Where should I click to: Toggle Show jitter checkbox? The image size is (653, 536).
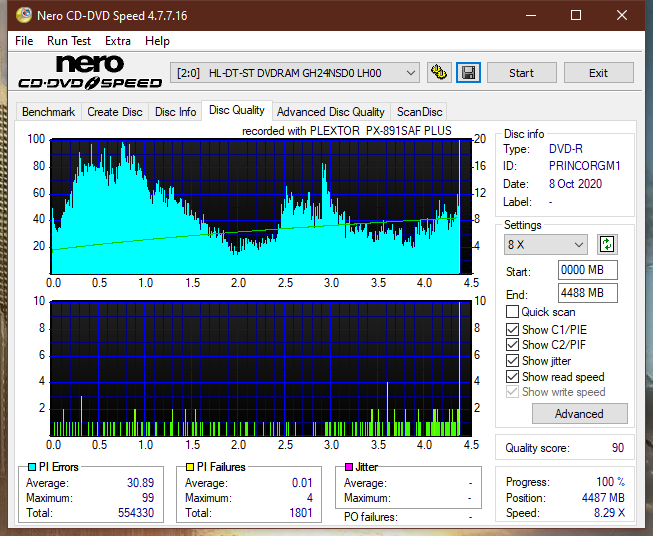512,361
